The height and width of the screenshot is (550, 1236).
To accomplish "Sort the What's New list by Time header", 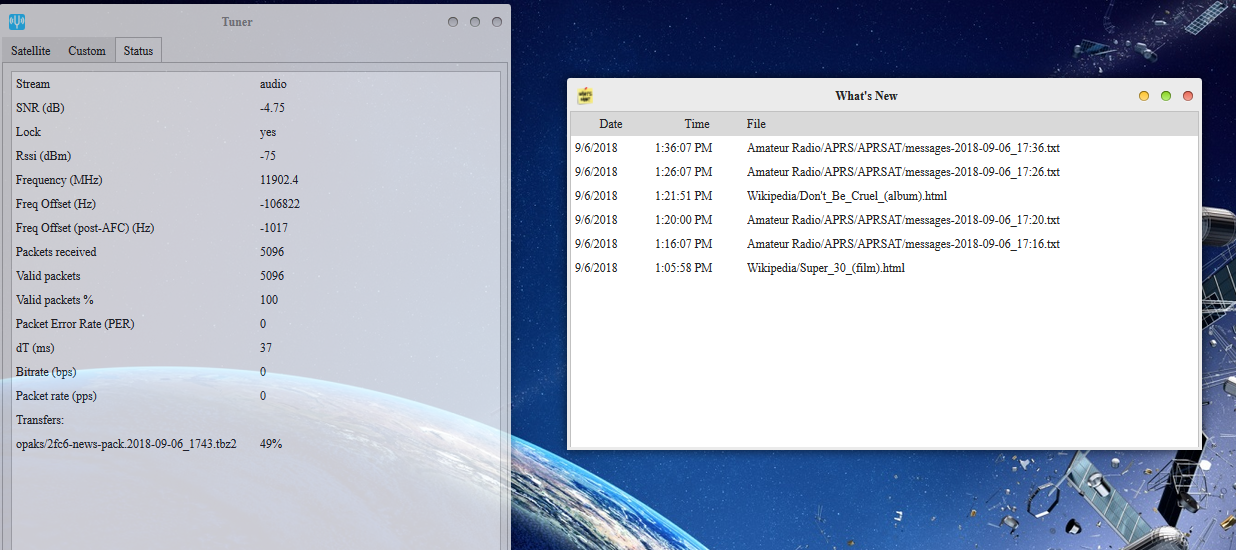I will [697, 124].
